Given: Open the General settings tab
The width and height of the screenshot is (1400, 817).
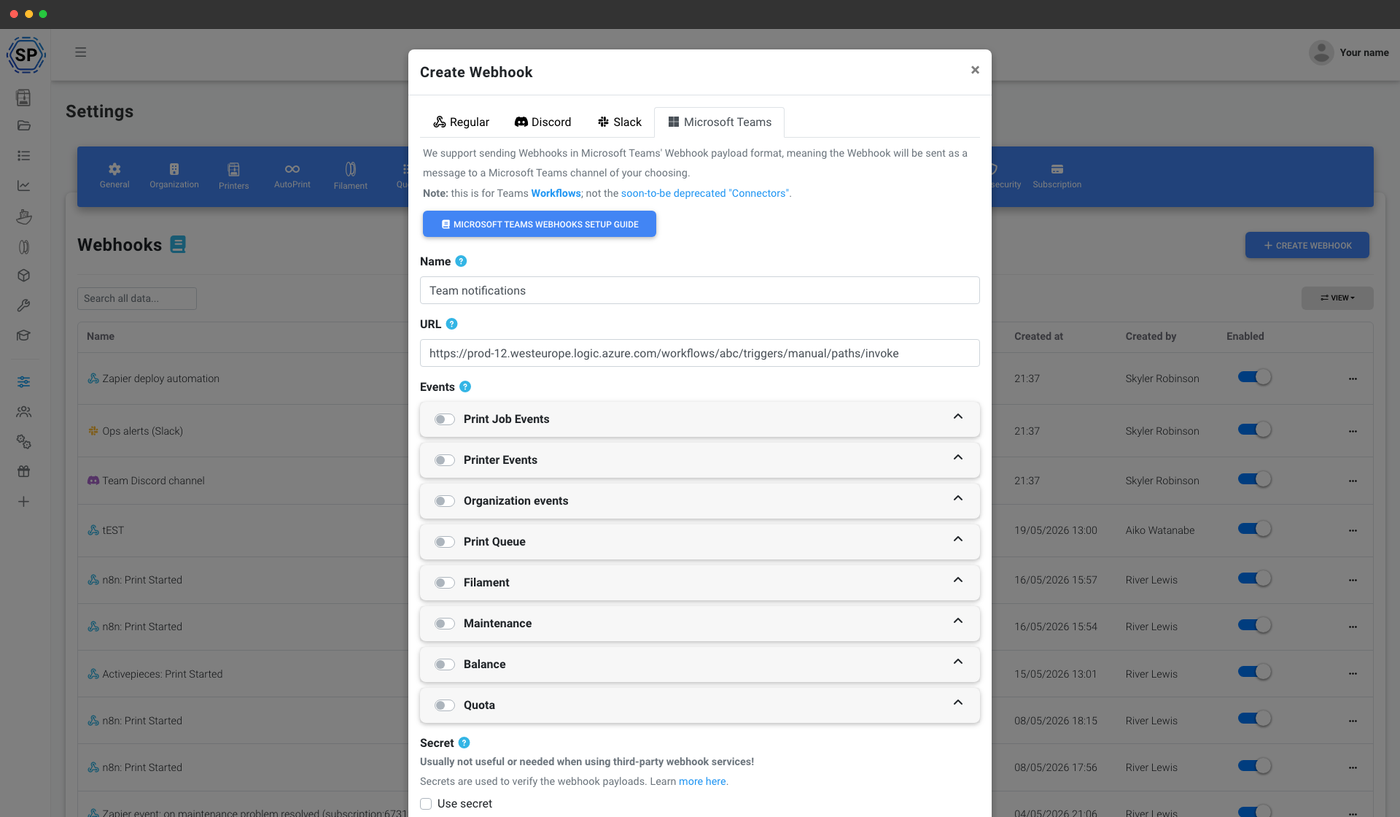Looking at the screenshot, I should click(x=114, y=176).
